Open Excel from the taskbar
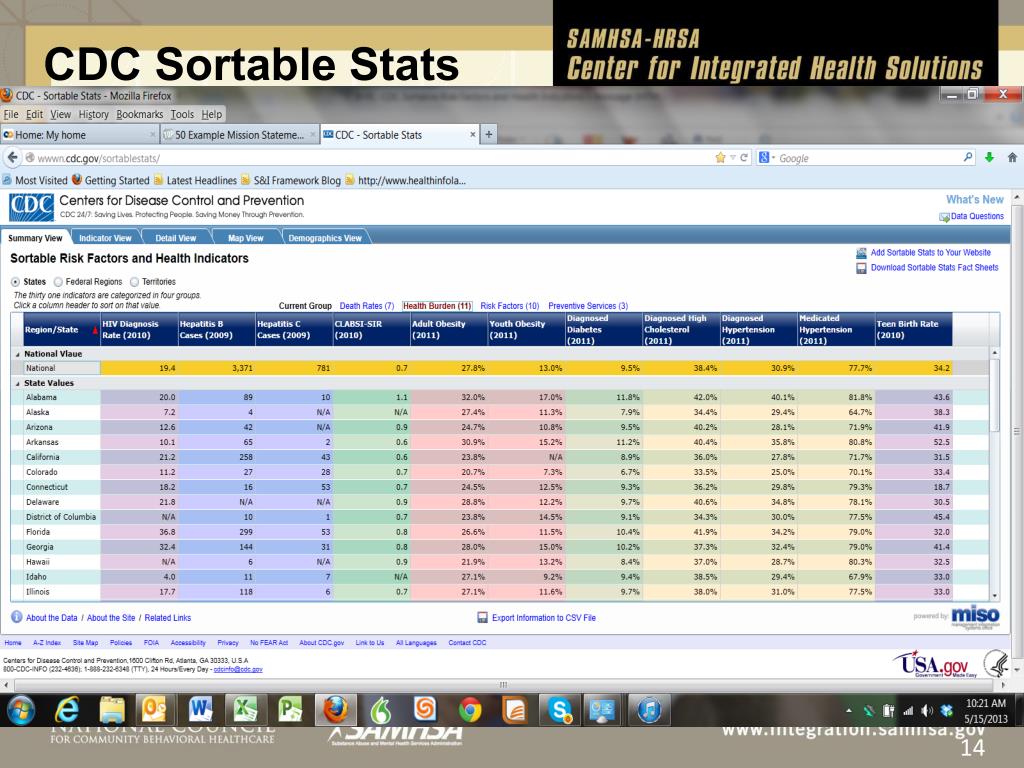The image size is (1024, 768). point(245,710)
